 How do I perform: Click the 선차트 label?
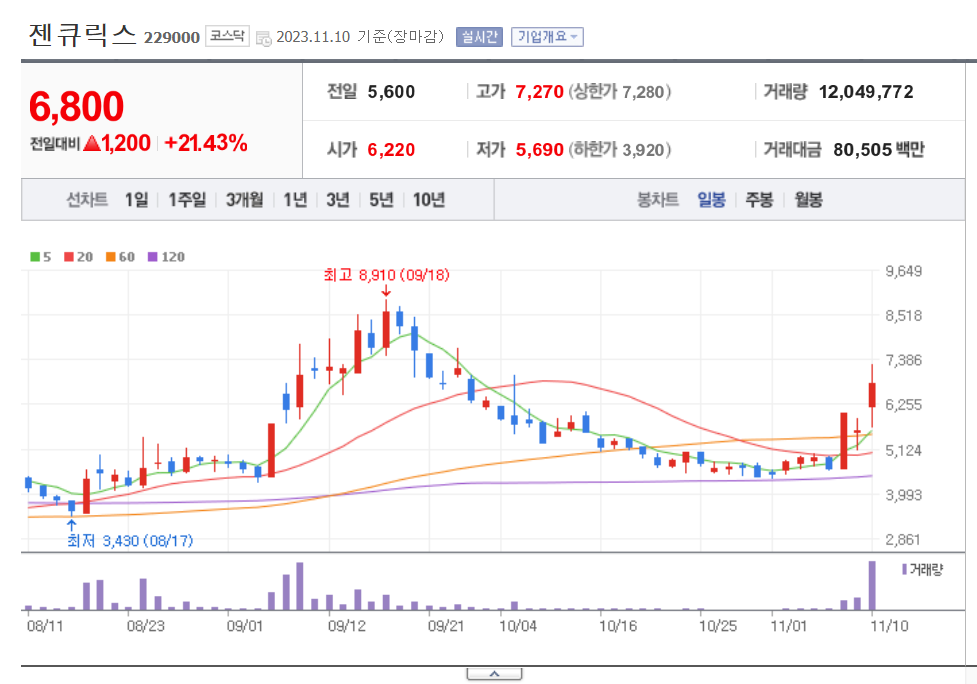pos(87,200)
